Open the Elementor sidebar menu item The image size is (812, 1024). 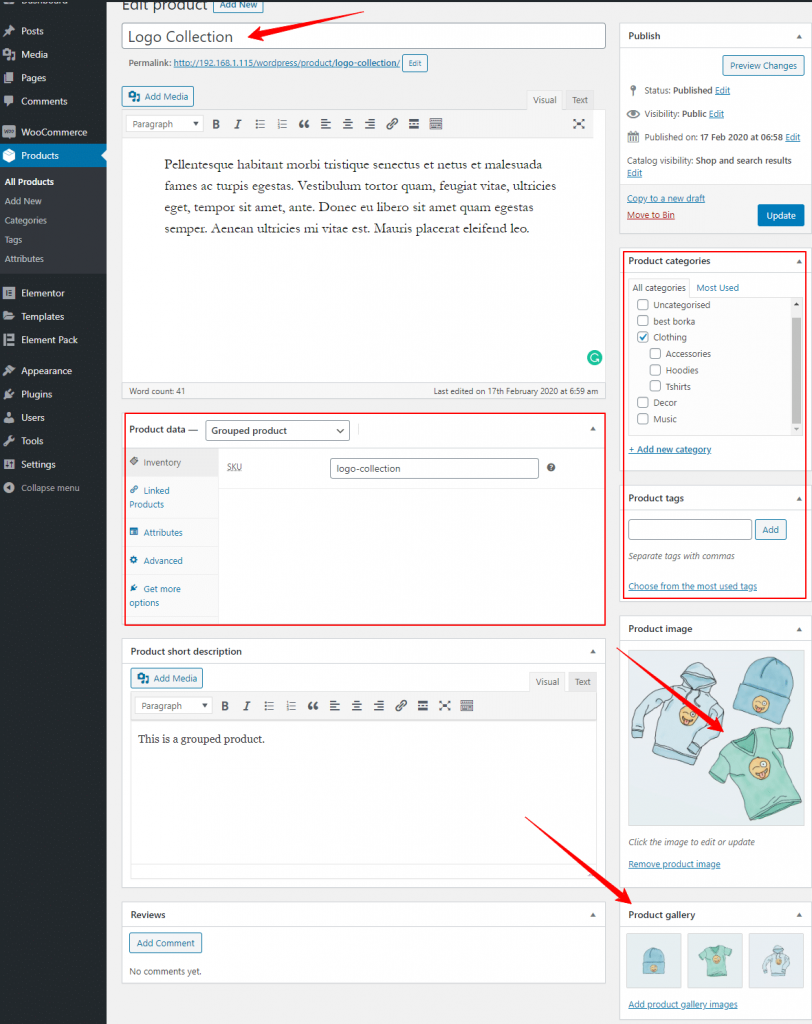[x=42, y=293]
